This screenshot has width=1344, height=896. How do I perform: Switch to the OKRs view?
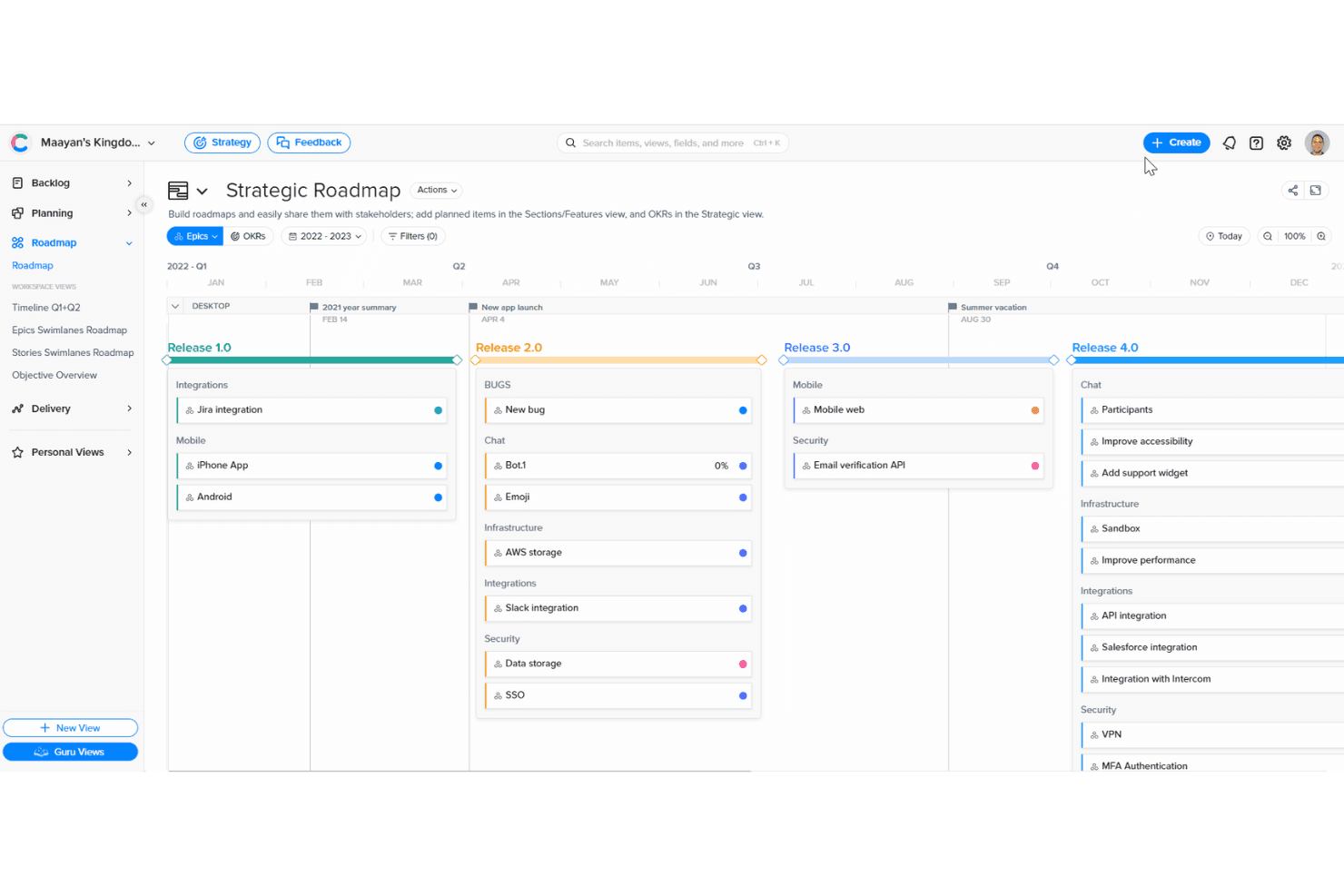coord(248,236)
